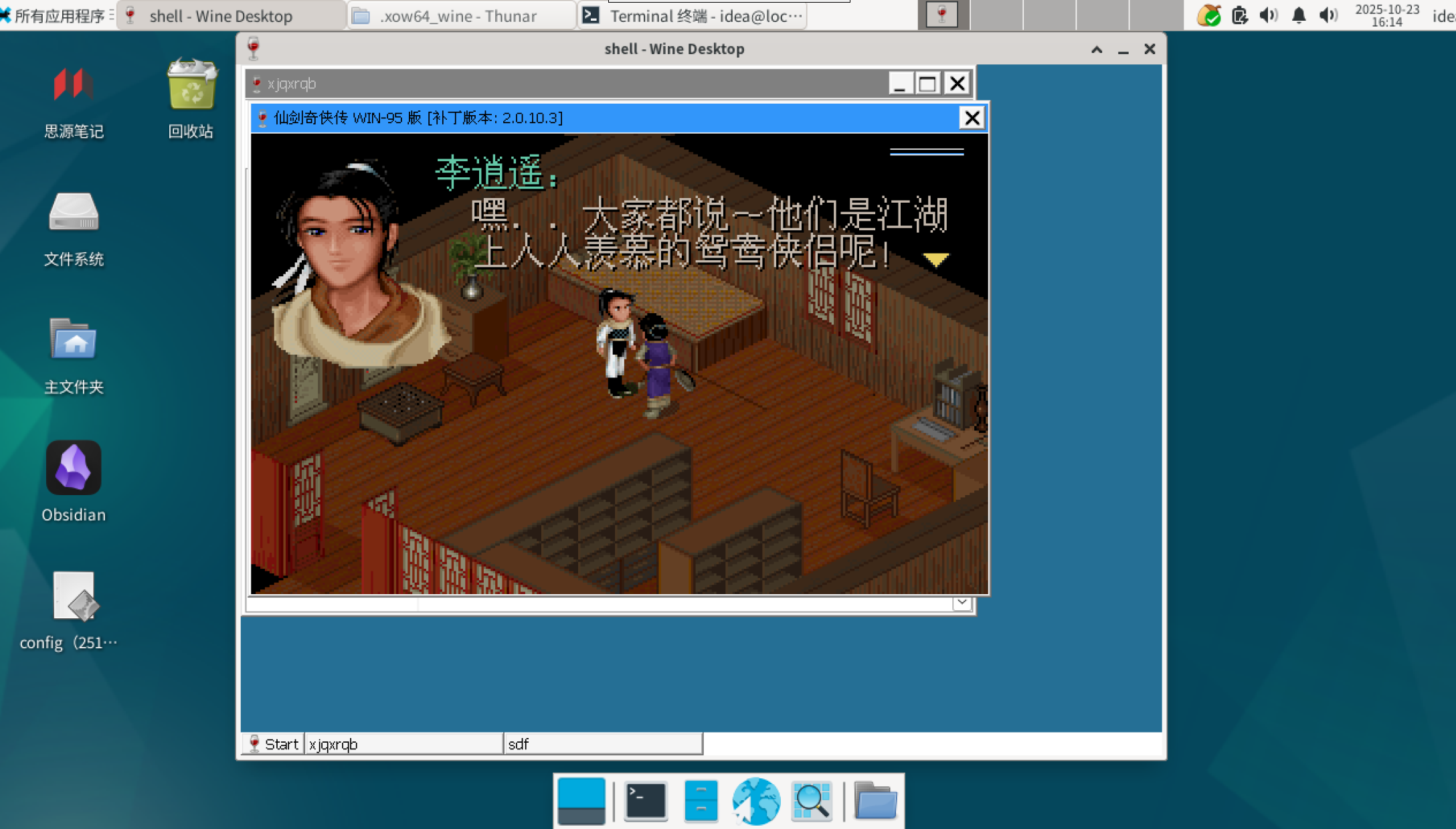Image resolution: width=1456 pixels, height=829 pixels.
Task: Select the sdf item in Wine taskbar
Action: coord(602,744)
